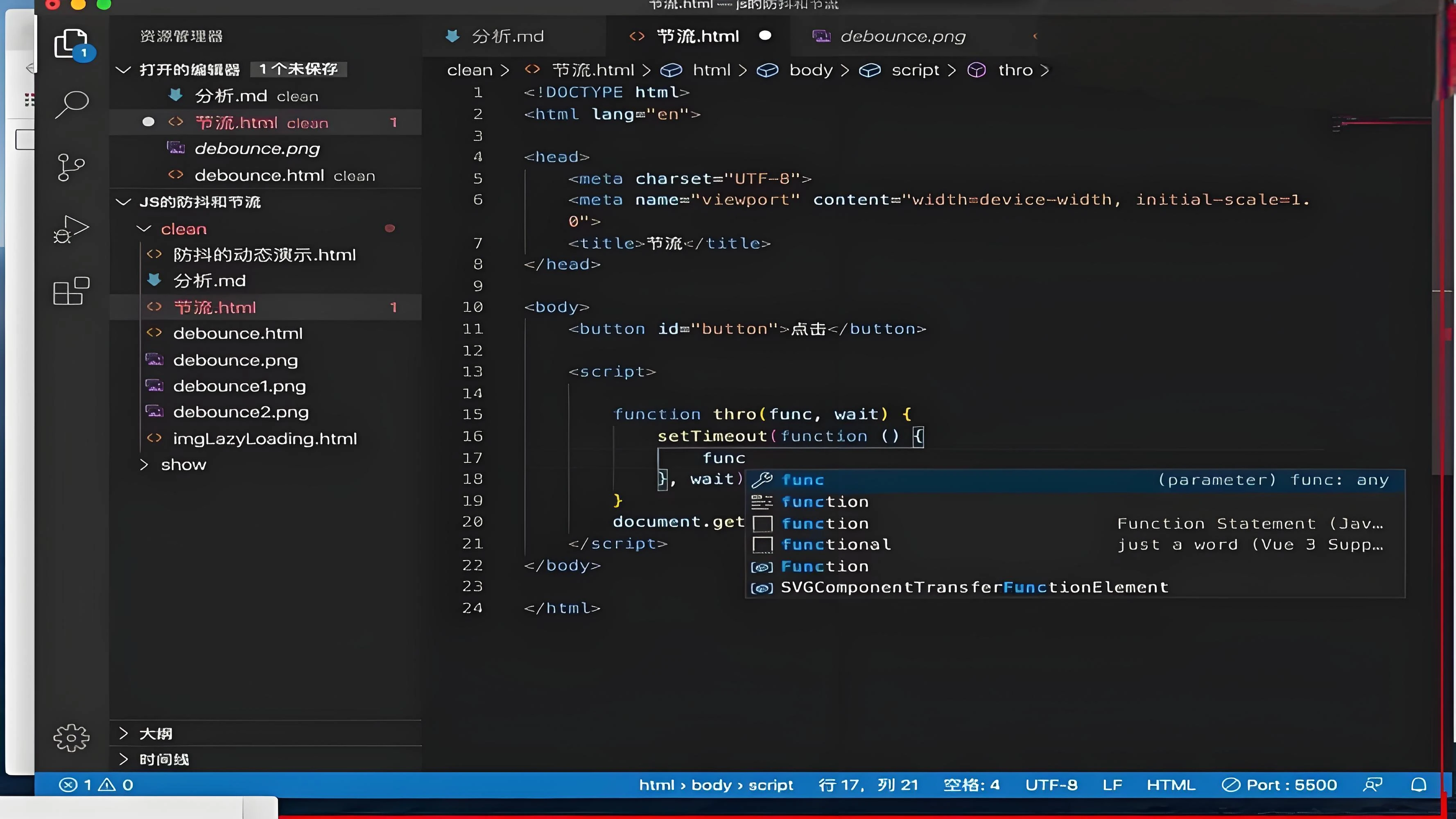Collapse the 打开的编辑器 section
The image size is (1456, 819).
[123, 70]
